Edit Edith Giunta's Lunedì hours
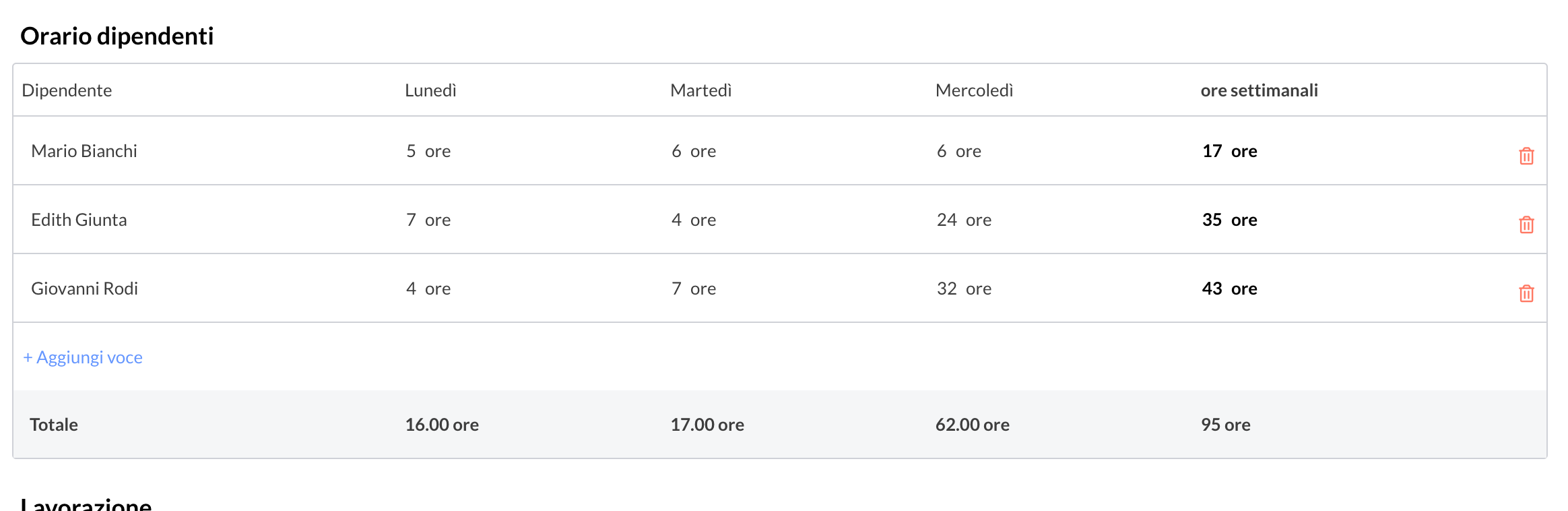Screen dimensions: 1568x511 [412, 220]
